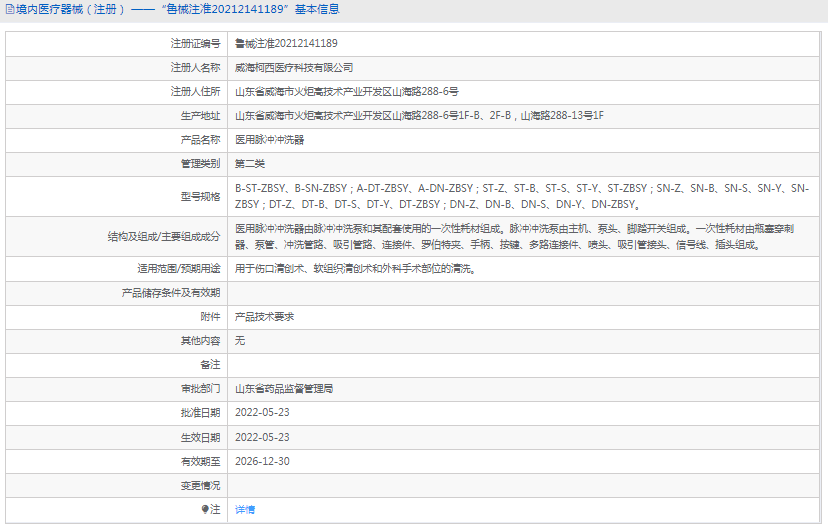828x529 pixels.
Task: Click production address value with 288-13号1F
Action: (x=419, y=116)
